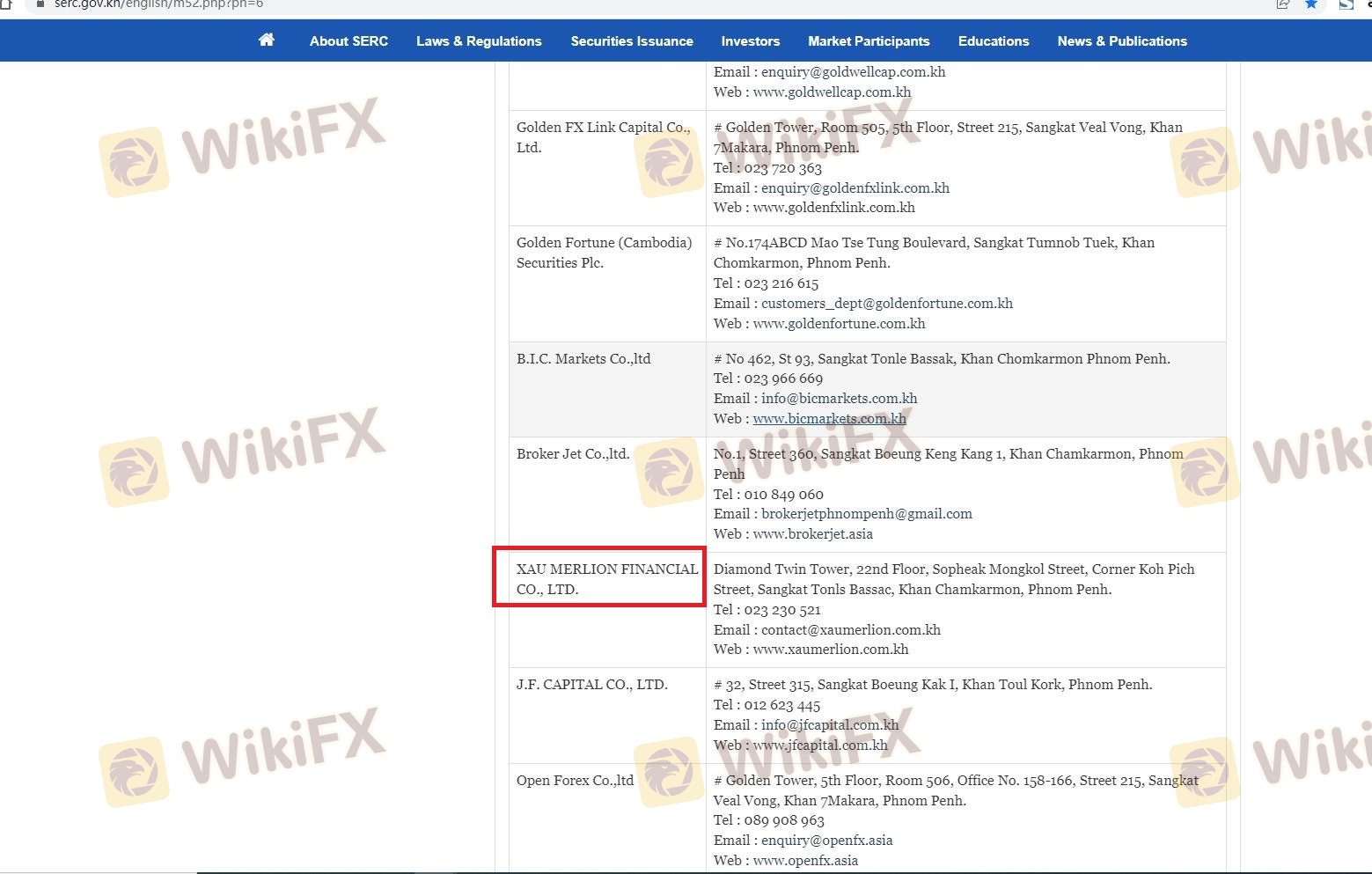Go to the Educations menu item
The image size is (1372, 874).
pos(993,41)
